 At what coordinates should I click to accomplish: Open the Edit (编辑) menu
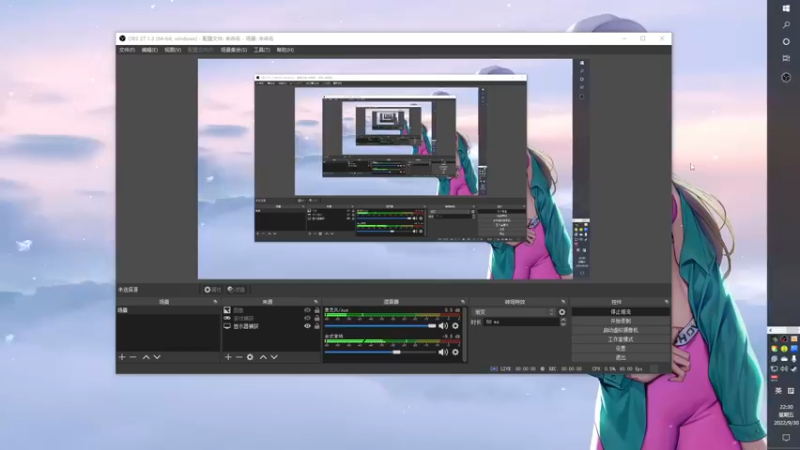[x=149, y=50]
